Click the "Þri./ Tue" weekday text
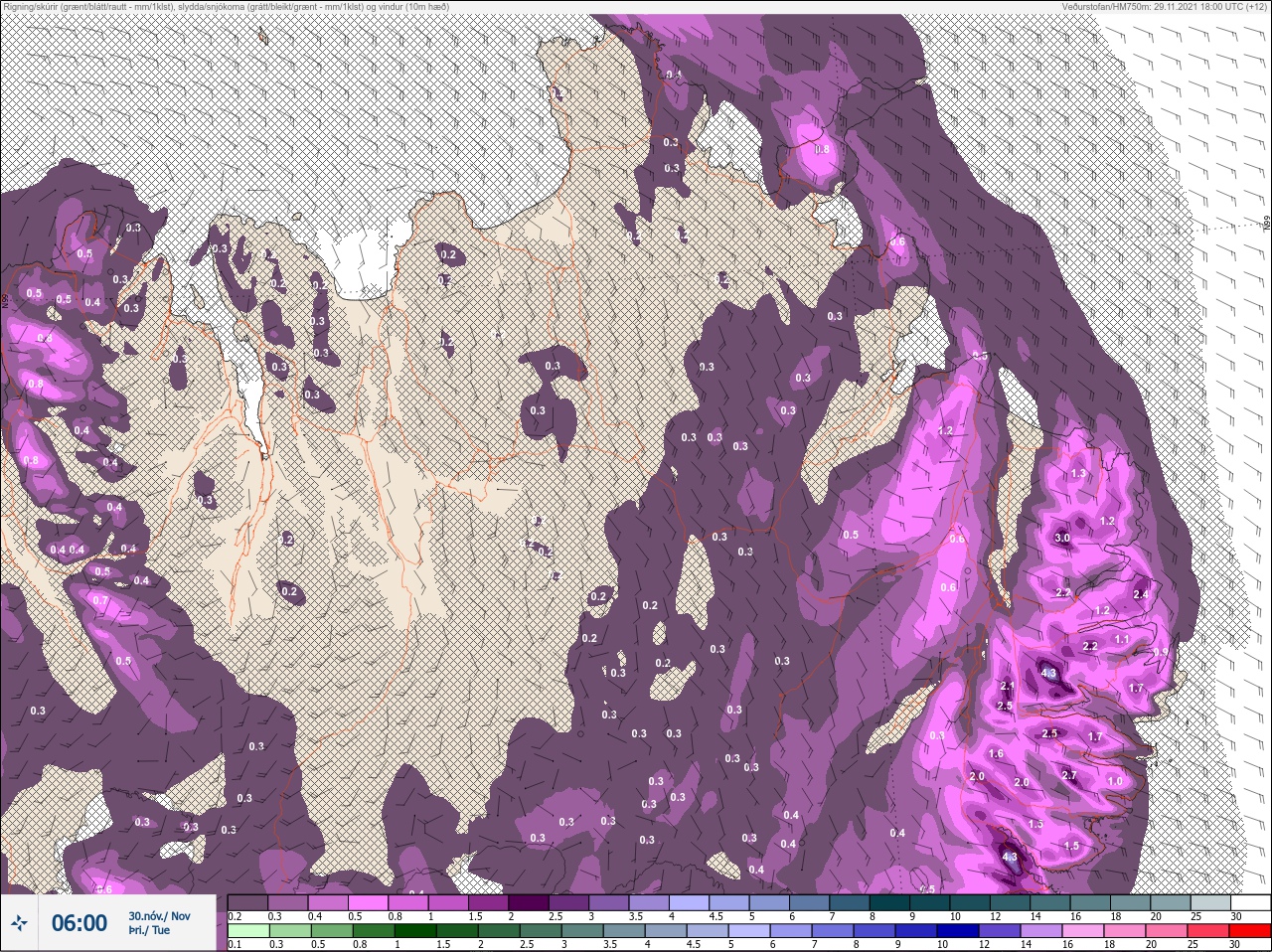Viewport: 1272px width, 952px height. (x=149, y=930)
